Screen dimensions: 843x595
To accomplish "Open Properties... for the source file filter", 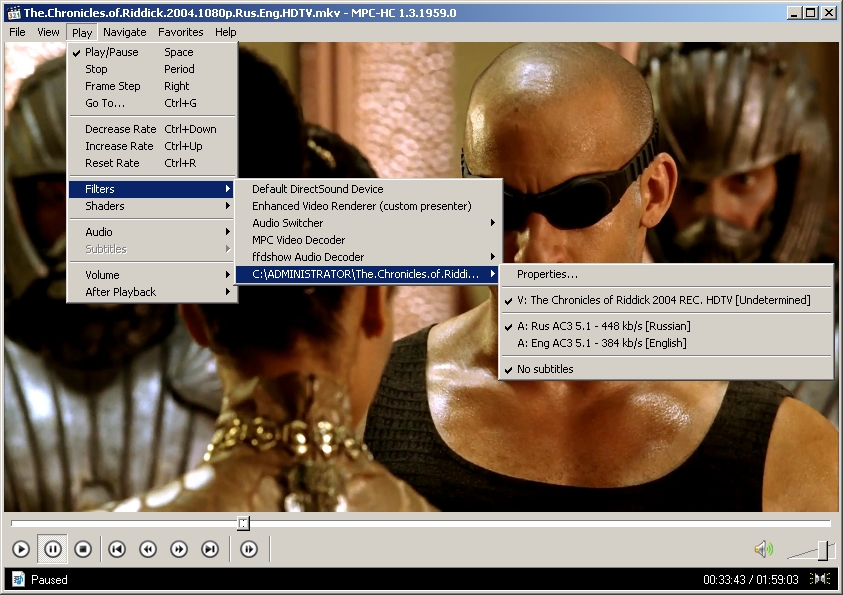I will click(547, 274).
